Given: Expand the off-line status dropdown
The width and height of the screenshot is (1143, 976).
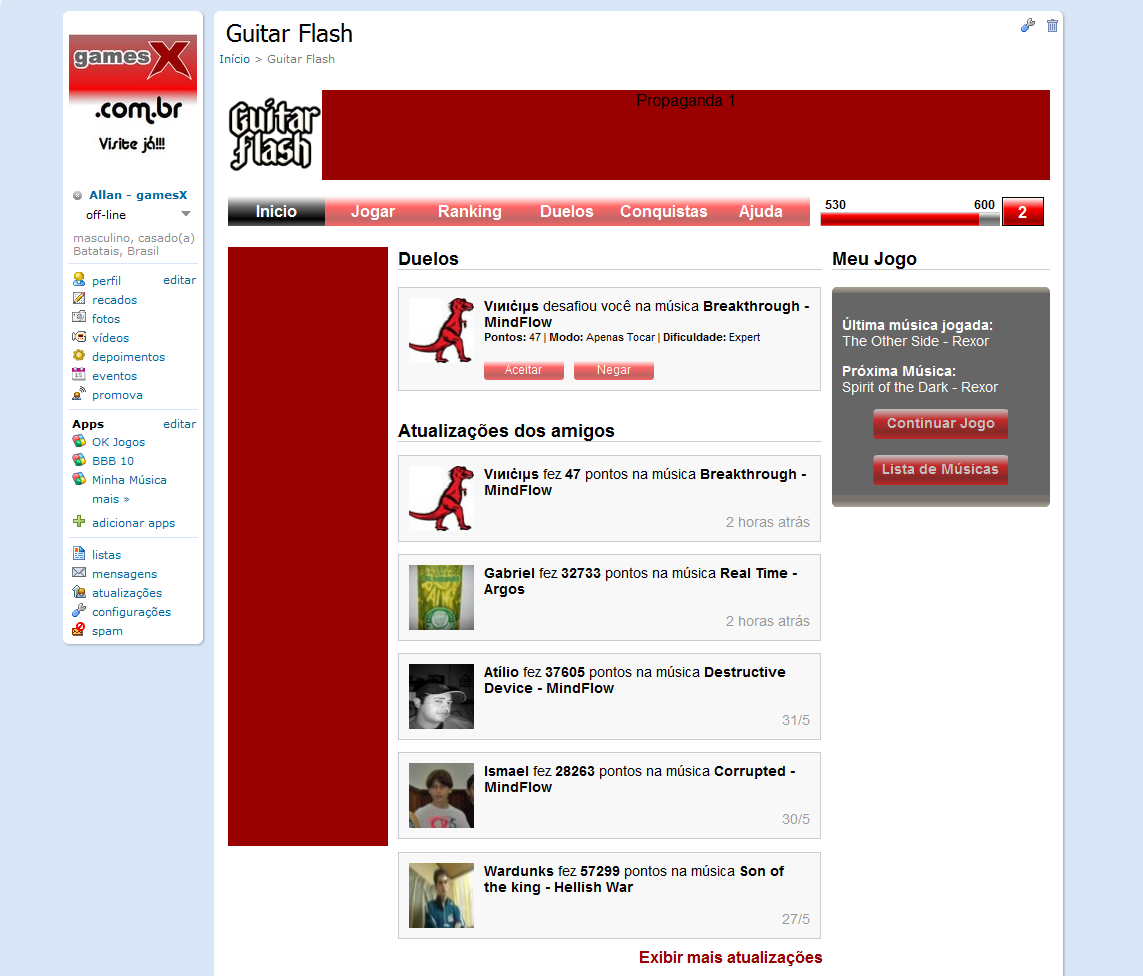Looking at the screenshot, I should (x=186, y=214).
